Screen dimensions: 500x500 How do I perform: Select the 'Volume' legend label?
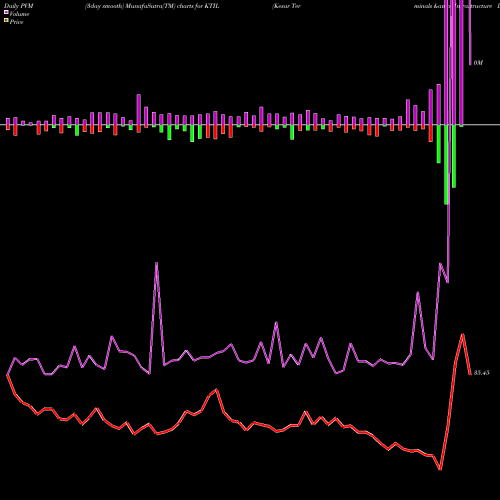pos(19,14)
